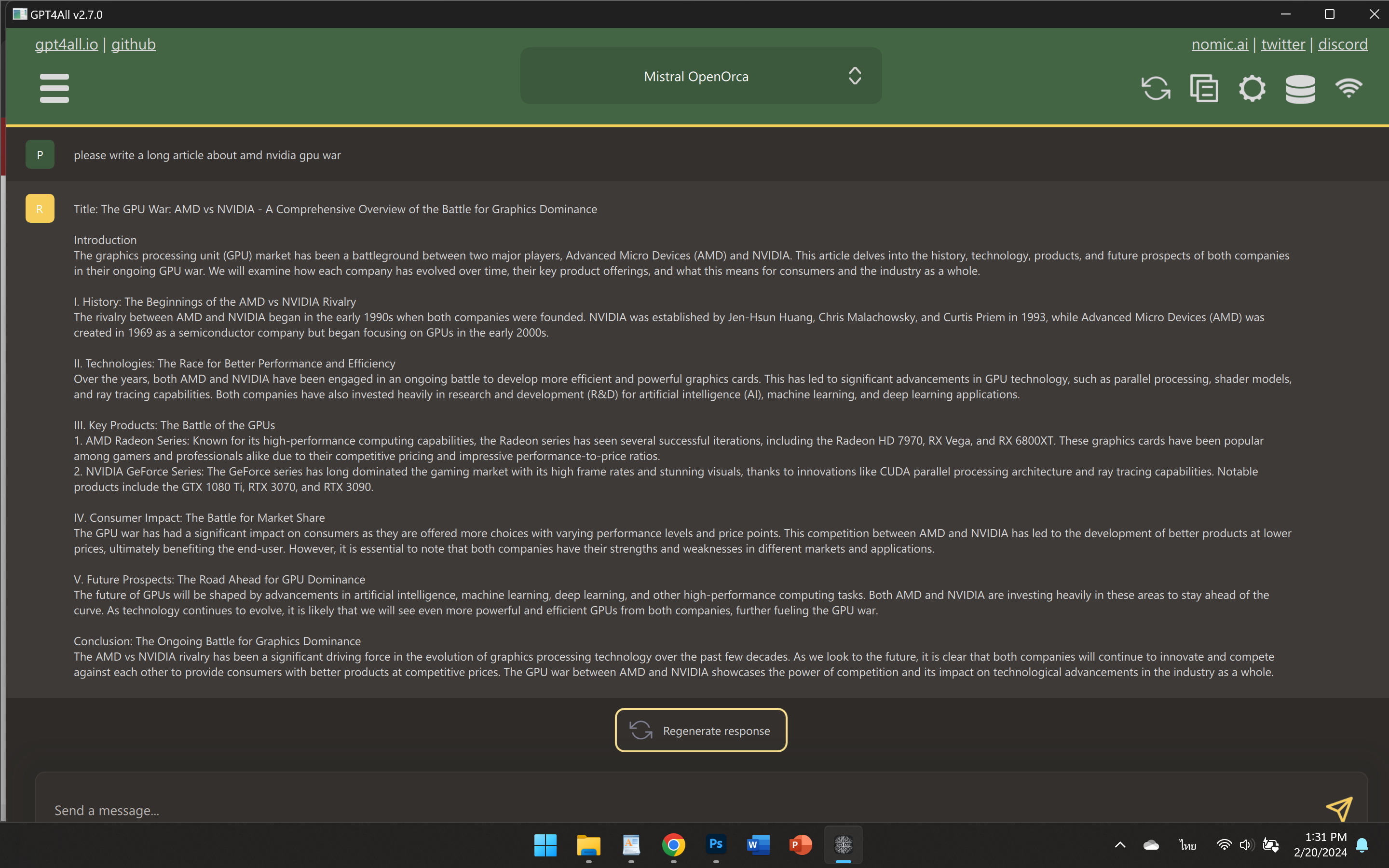The height and width of the screenshot is (868, 1389).
Task: Click the green P prompt avatar
Action: (x=40, y=154)
